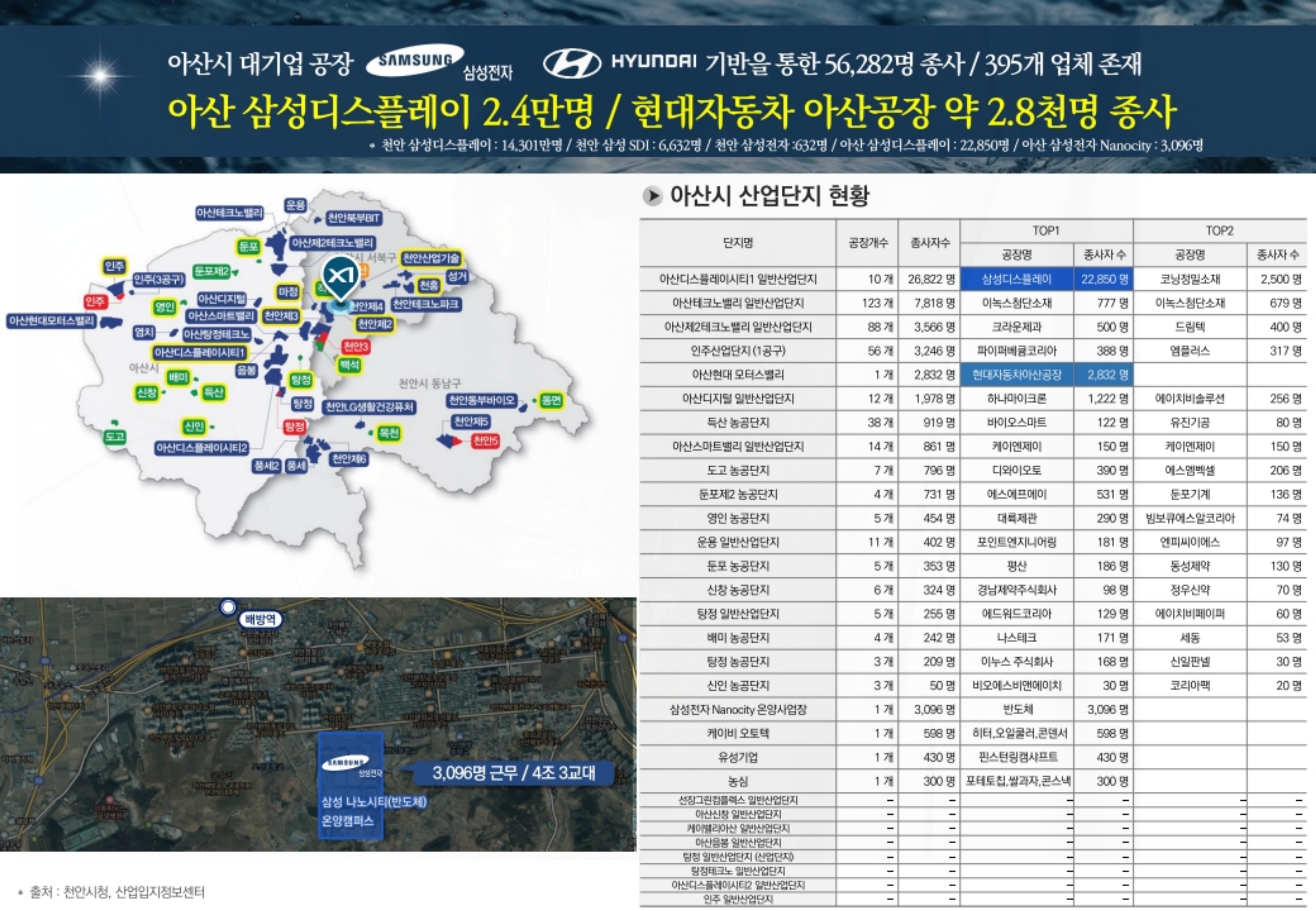The width and height of the screenshot is (1316, 911).
Task: Click the 배방역 station circle marker
Action: coord(228,607)
